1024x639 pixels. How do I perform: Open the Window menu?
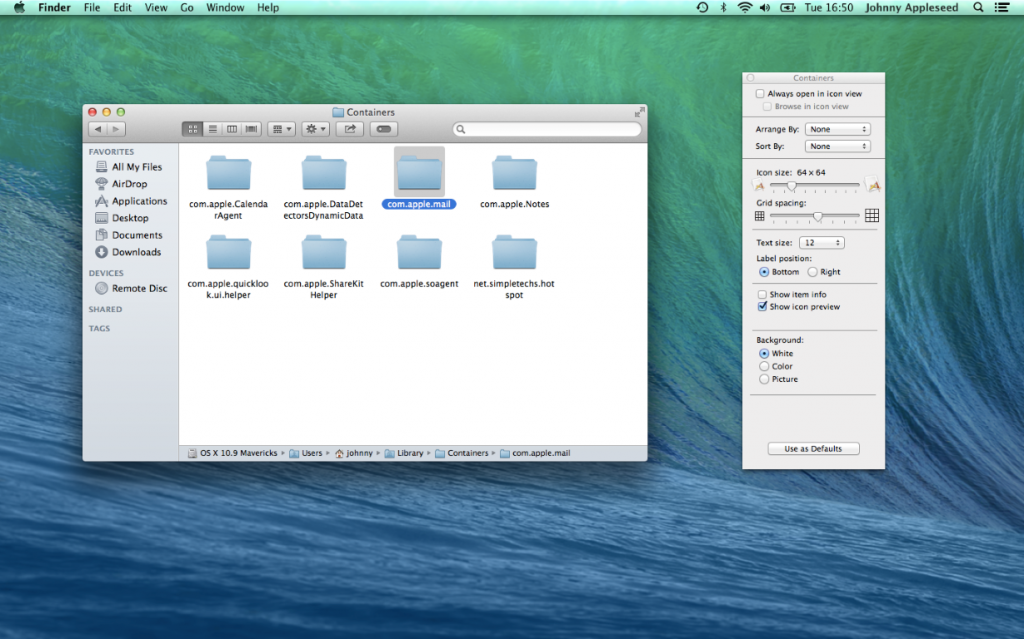(225, 7)
